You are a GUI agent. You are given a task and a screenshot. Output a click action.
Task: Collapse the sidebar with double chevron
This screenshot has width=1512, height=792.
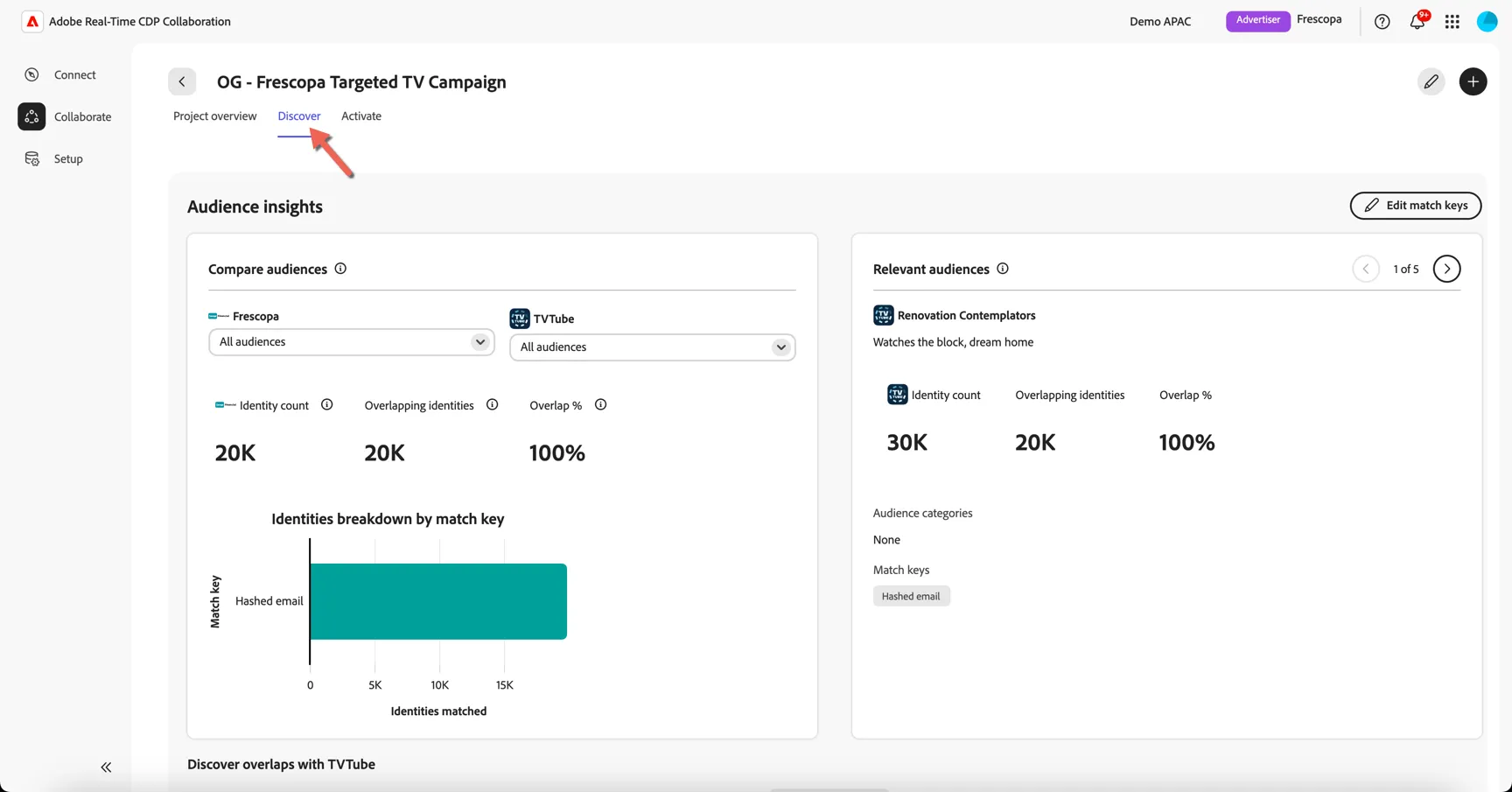[106, 767]
